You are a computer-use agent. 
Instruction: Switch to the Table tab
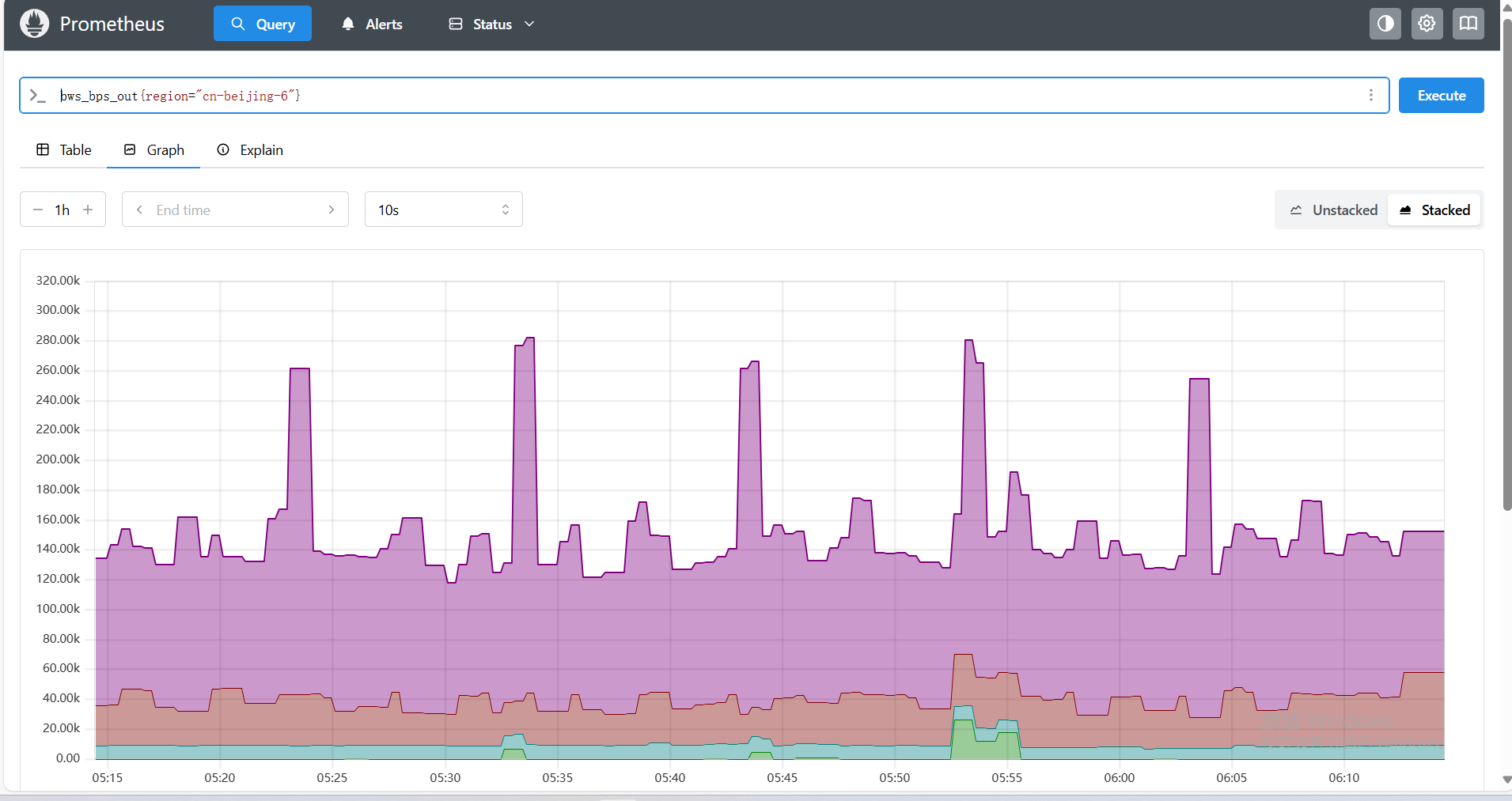64,150
